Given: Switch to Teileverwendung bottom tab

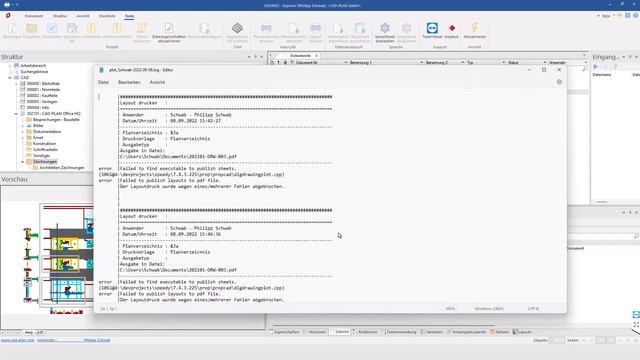Looking at the screenshot, I should click(x=400, y=332).
